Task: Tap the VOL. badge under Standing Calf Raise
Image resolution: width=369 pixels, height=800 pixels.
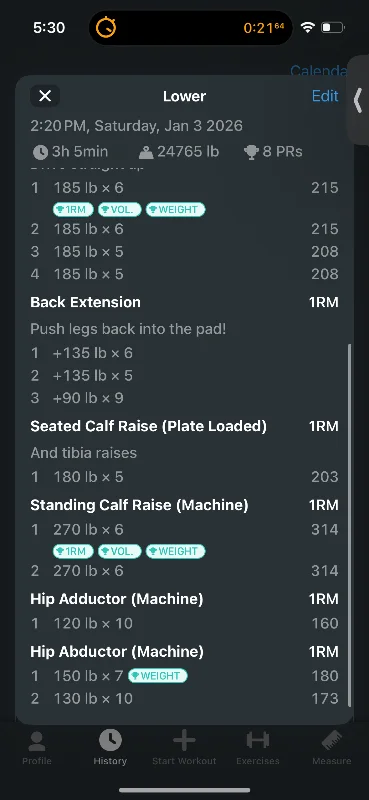Action: click(x=119, y=552)
